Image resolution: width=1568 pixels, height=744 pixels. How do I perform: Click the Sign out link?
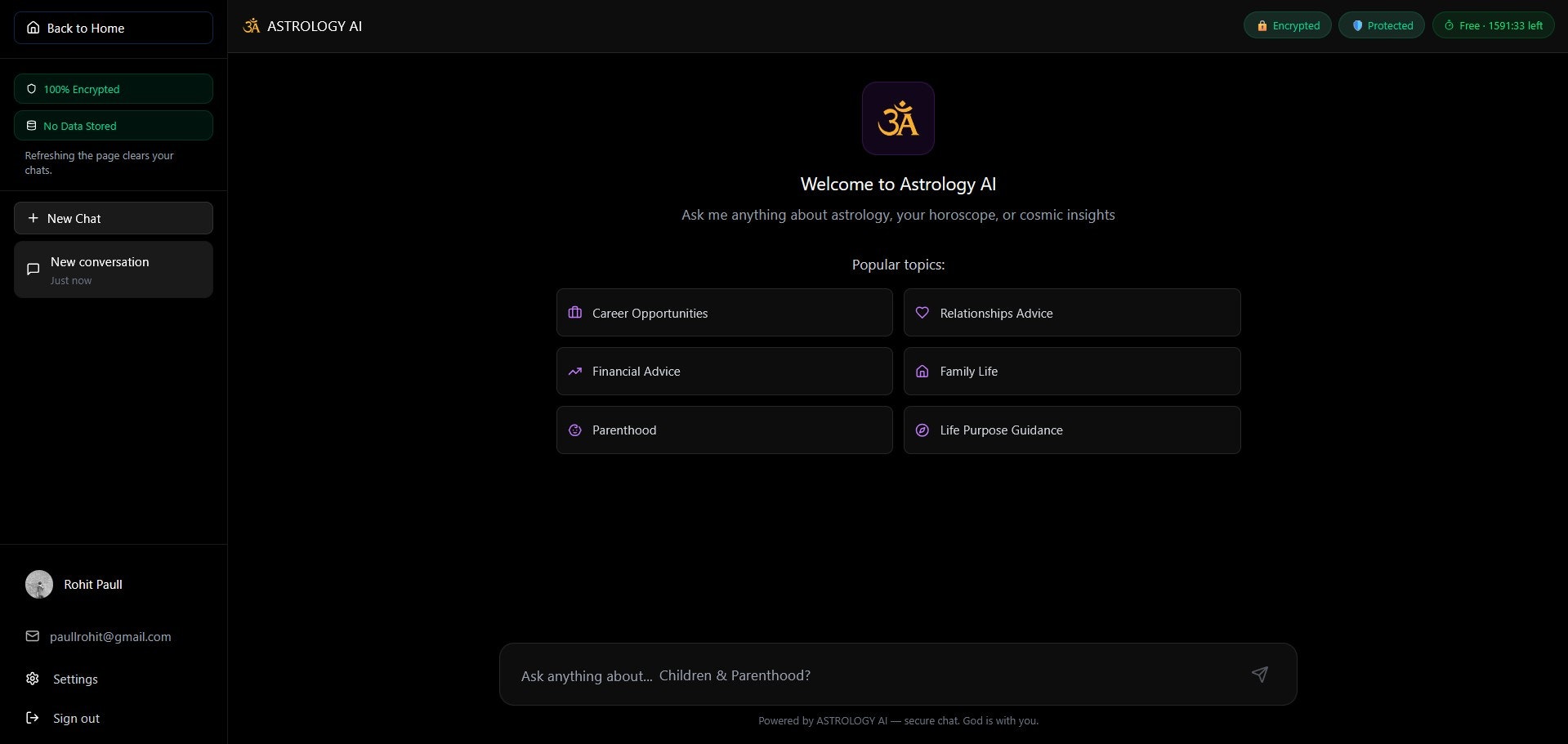pos(75,718)
